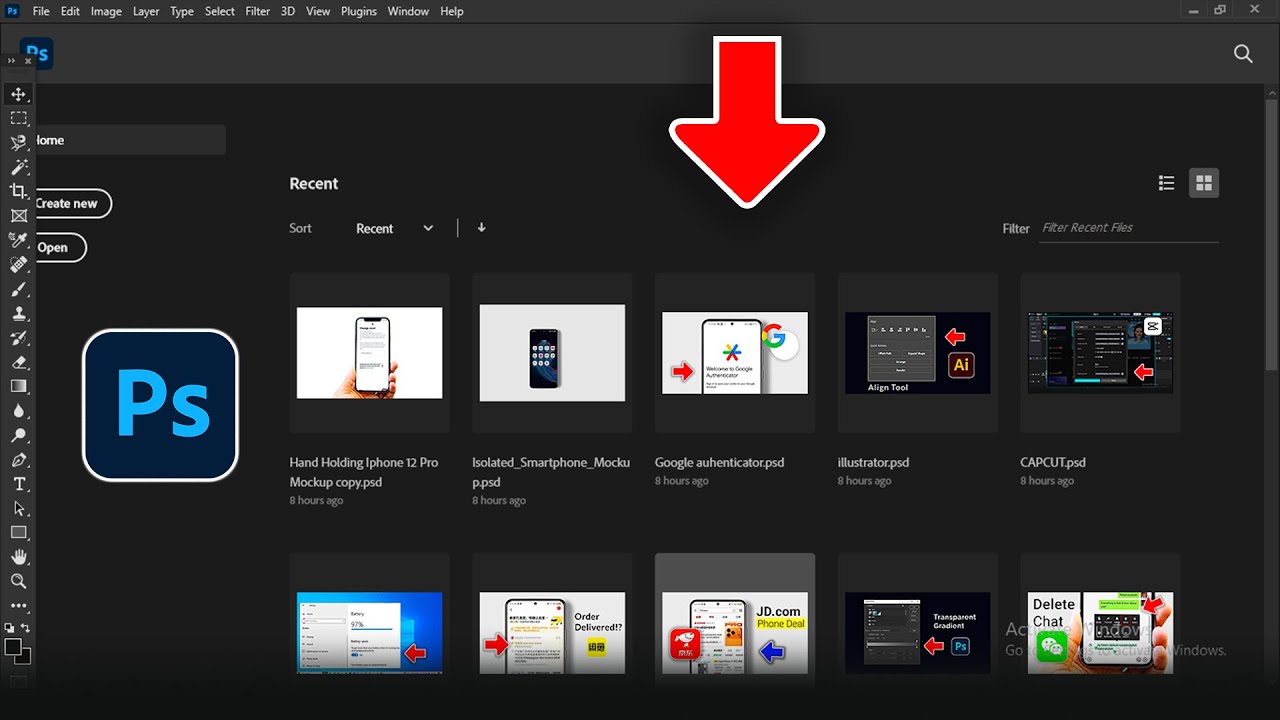Select the Path Selection tool

[x=18, y=508]
